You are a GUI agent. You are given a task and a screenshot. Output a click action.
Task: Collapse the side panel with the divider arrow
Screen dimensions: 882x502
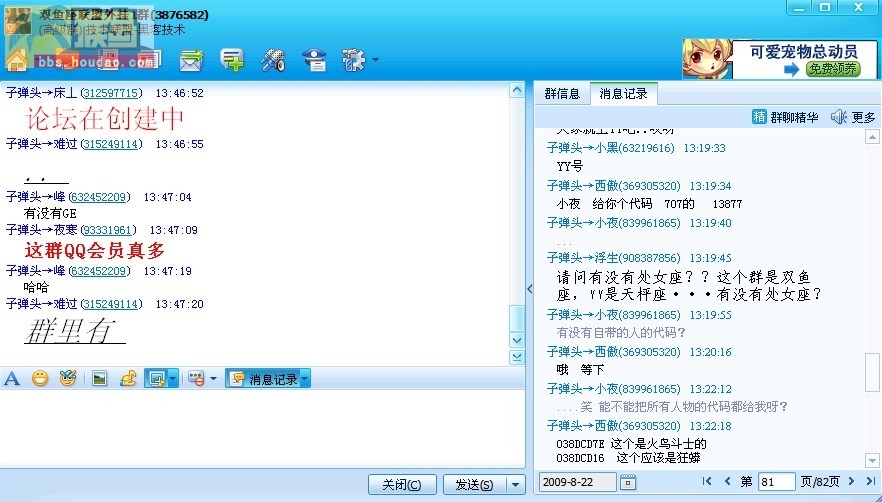point(529,289)
